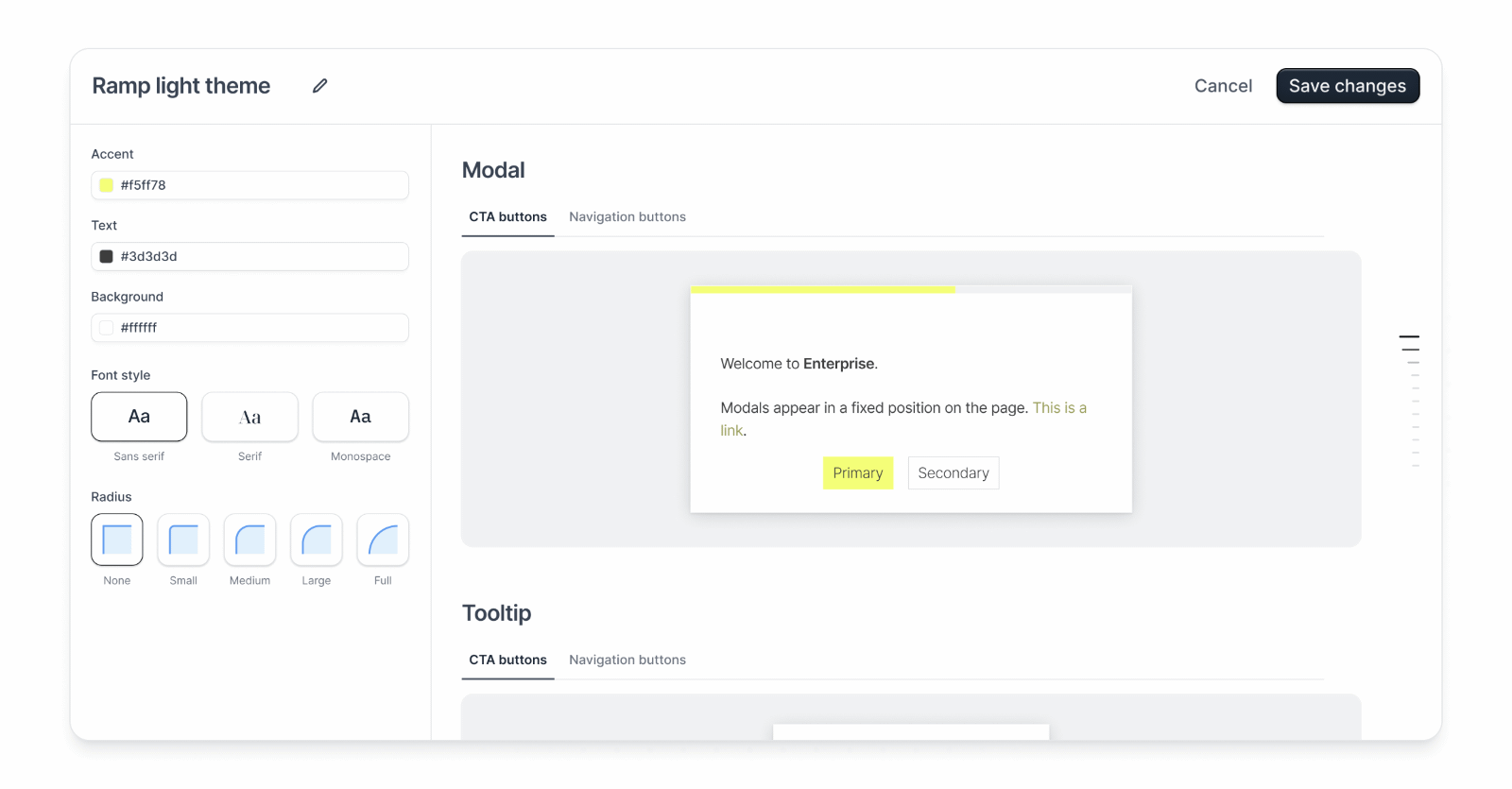This screenshot has height=789, width=1512.
Task: Edit the Accent hex field #f5ff78
Action: (x=249, y=185)
